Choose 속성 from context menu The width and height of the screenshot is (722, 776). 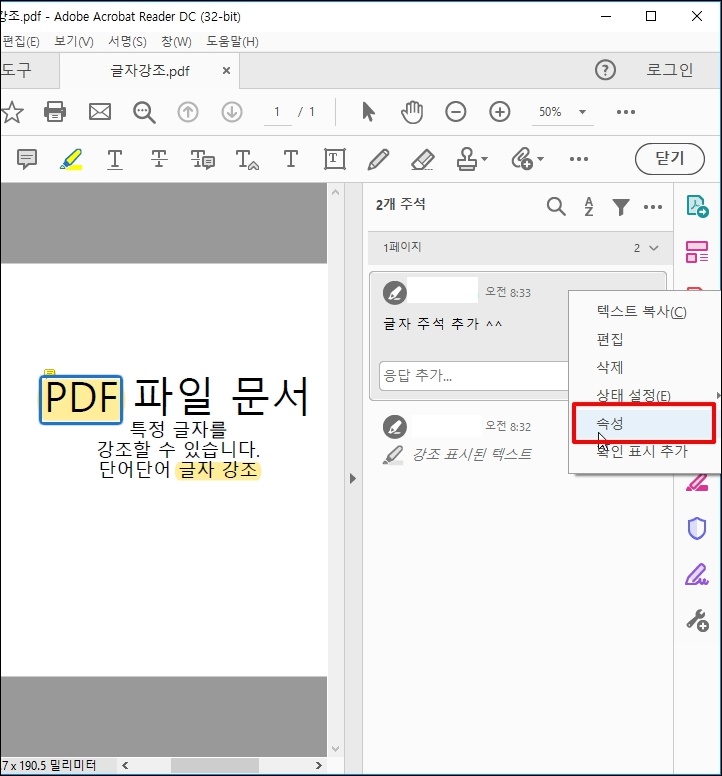coord(643,423)
